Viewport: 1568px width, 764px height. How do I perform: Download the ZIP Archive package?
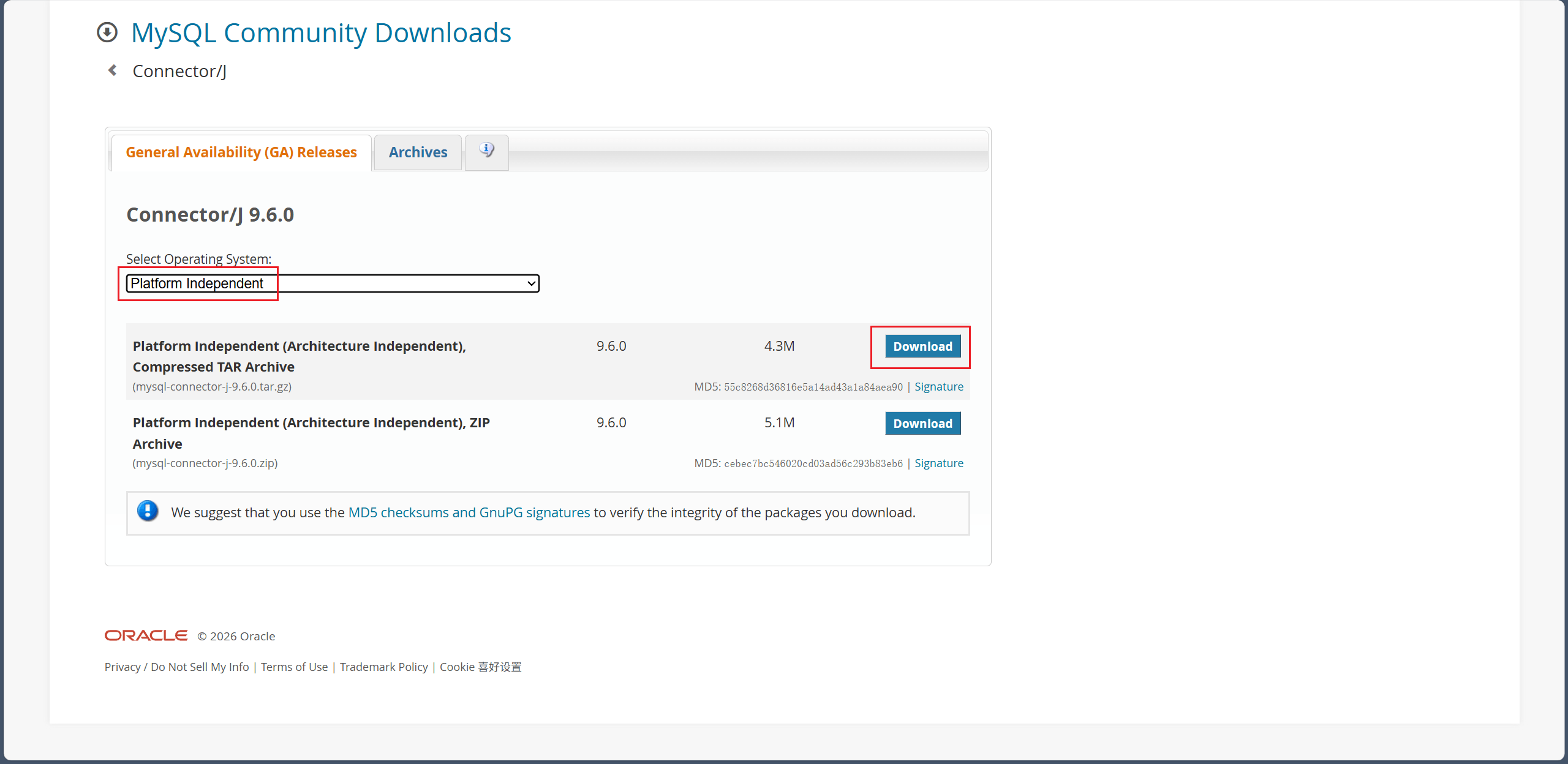[922, 424]
